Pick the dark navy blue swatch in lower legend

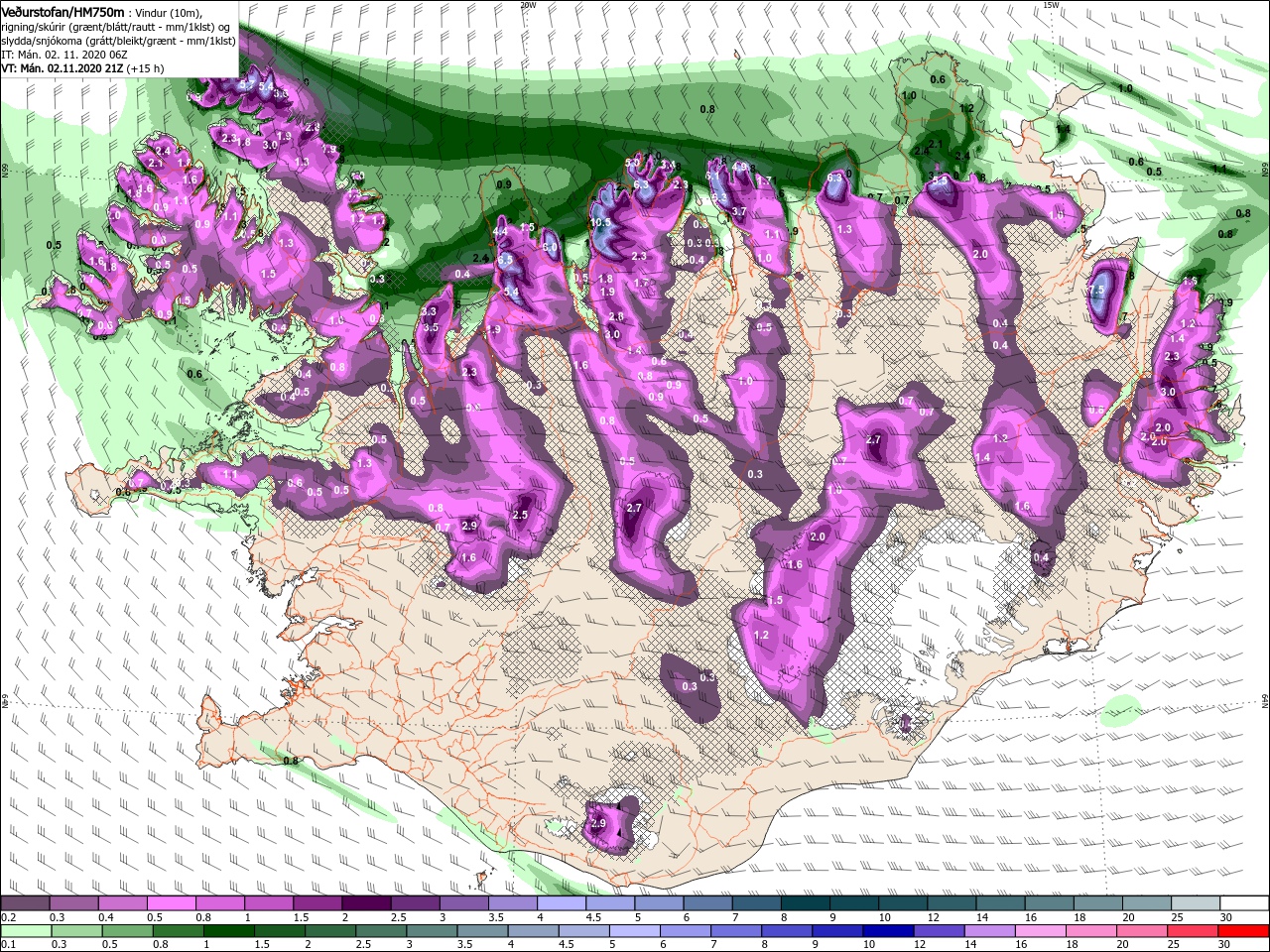(888, 931)
